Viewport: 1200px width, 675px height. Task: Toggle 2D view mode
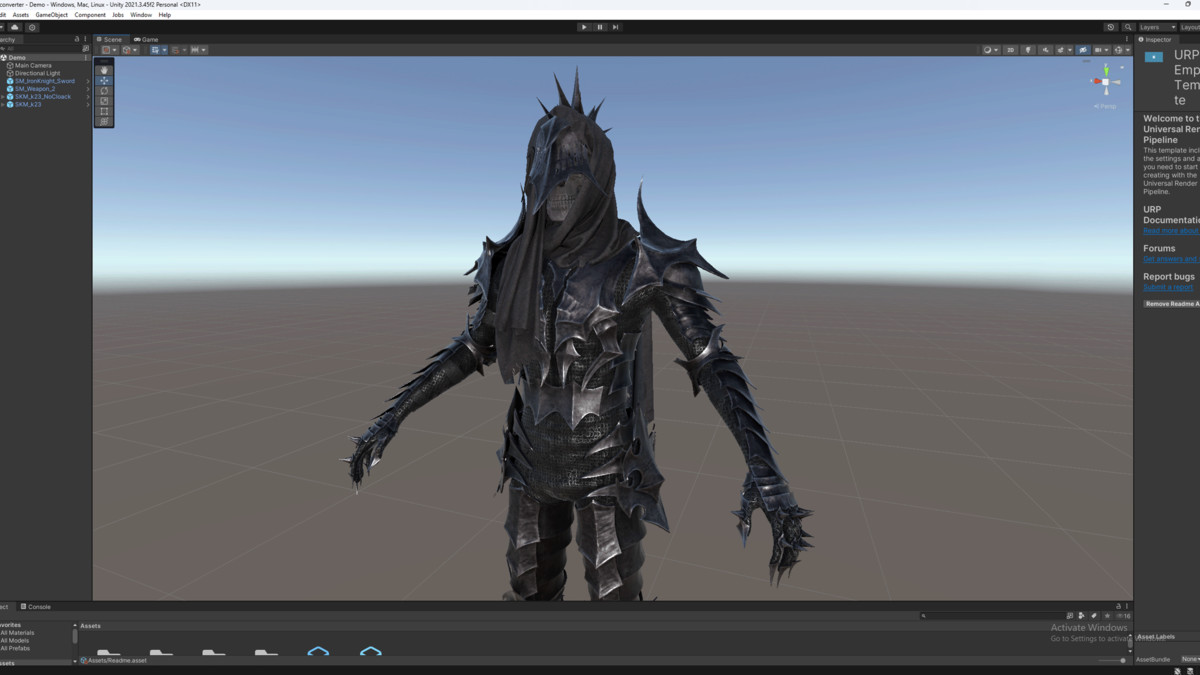(1010, 50)
